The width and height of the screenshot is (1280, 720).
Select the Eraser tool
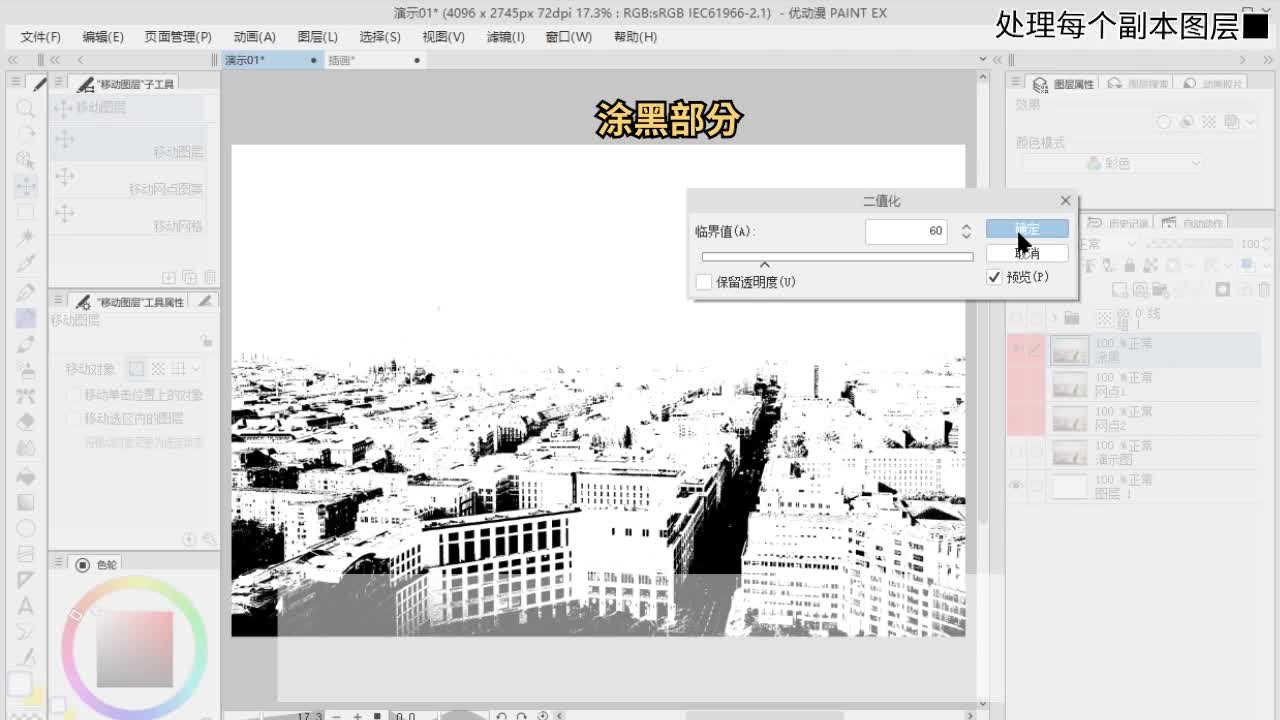coord(26,422)
